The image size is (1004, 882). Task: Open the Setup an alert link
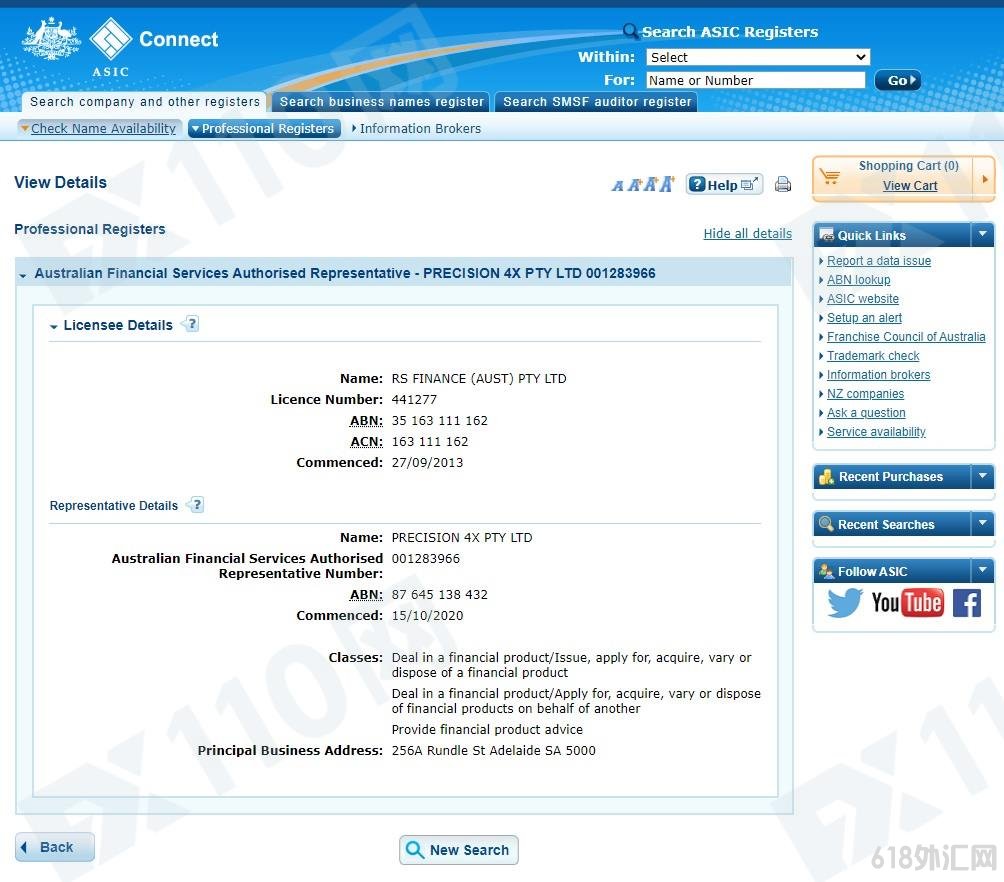864,318
